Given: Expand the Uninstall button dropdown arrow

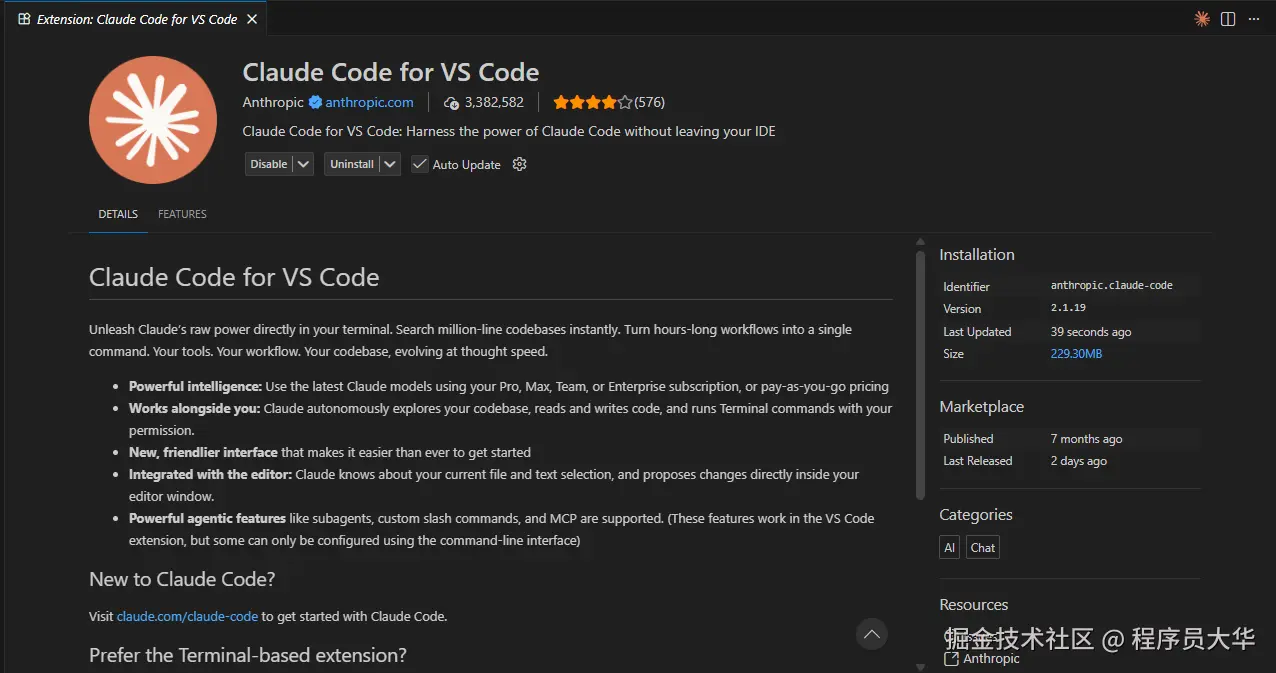Looking at the screenshot, I should (390, 164).
